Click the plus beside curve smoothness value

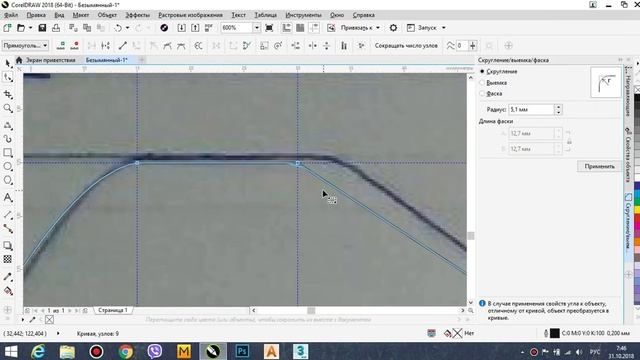(x=473, y=46)
